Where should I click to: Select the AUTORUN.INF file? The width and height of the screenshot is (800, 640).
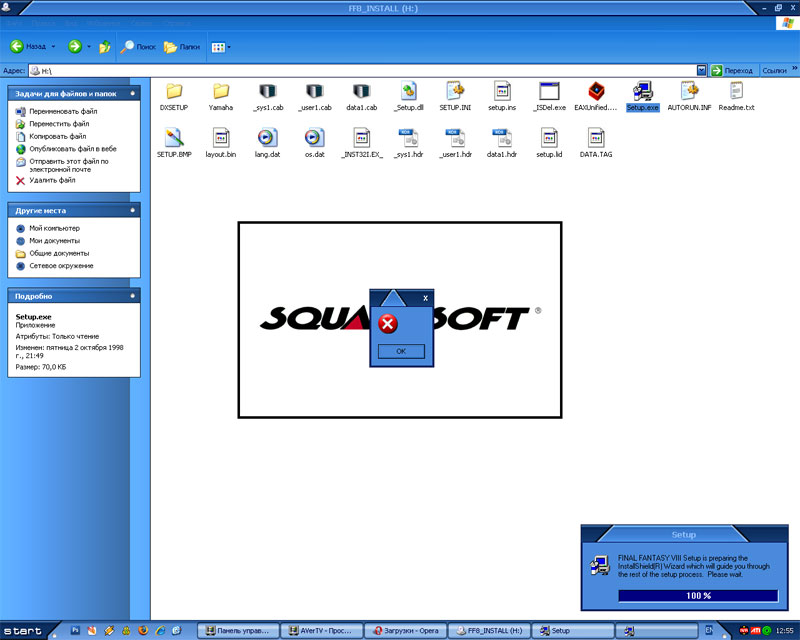click(x=689, y=97)
